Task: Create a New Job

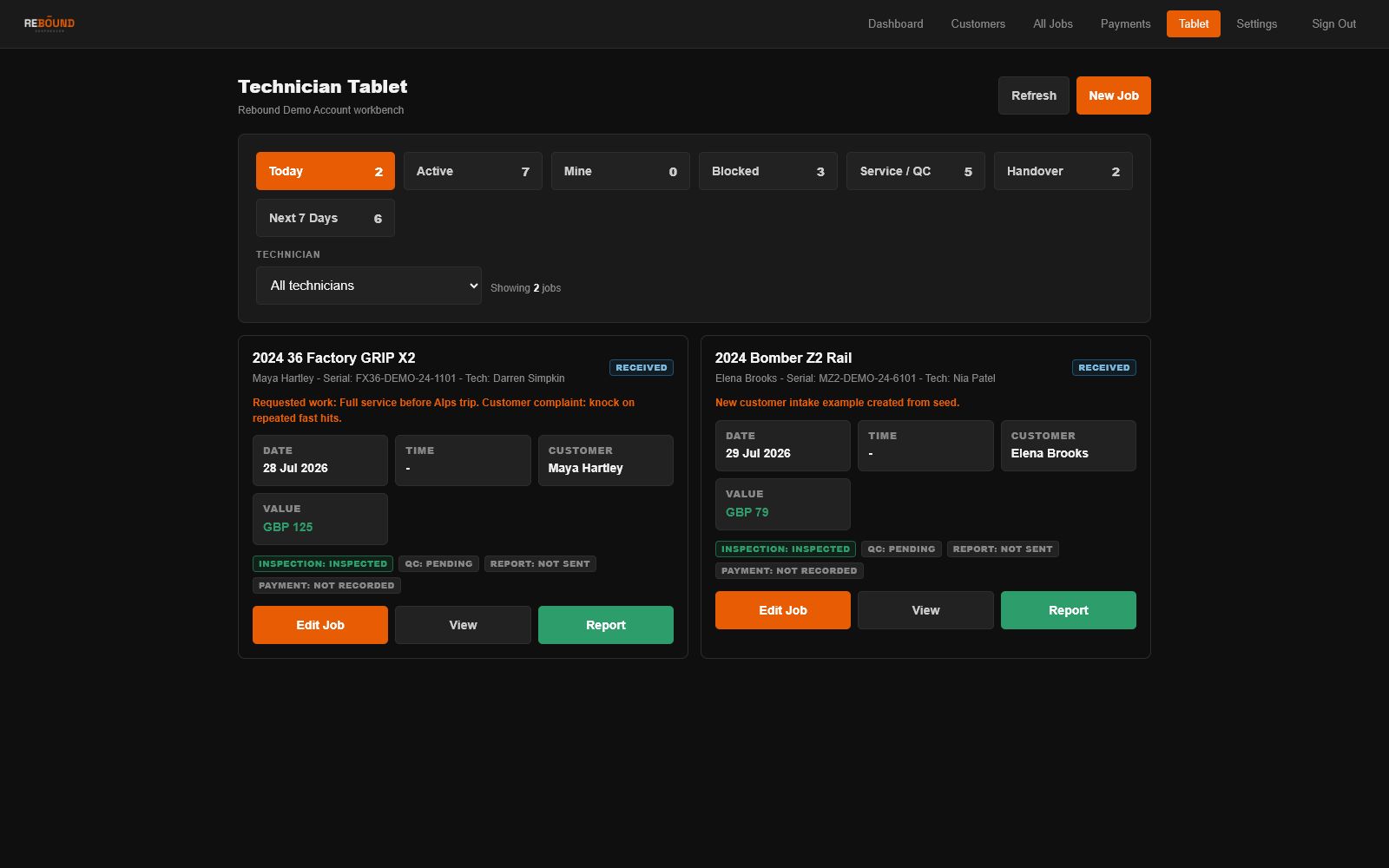Action: click(1113, 95)
